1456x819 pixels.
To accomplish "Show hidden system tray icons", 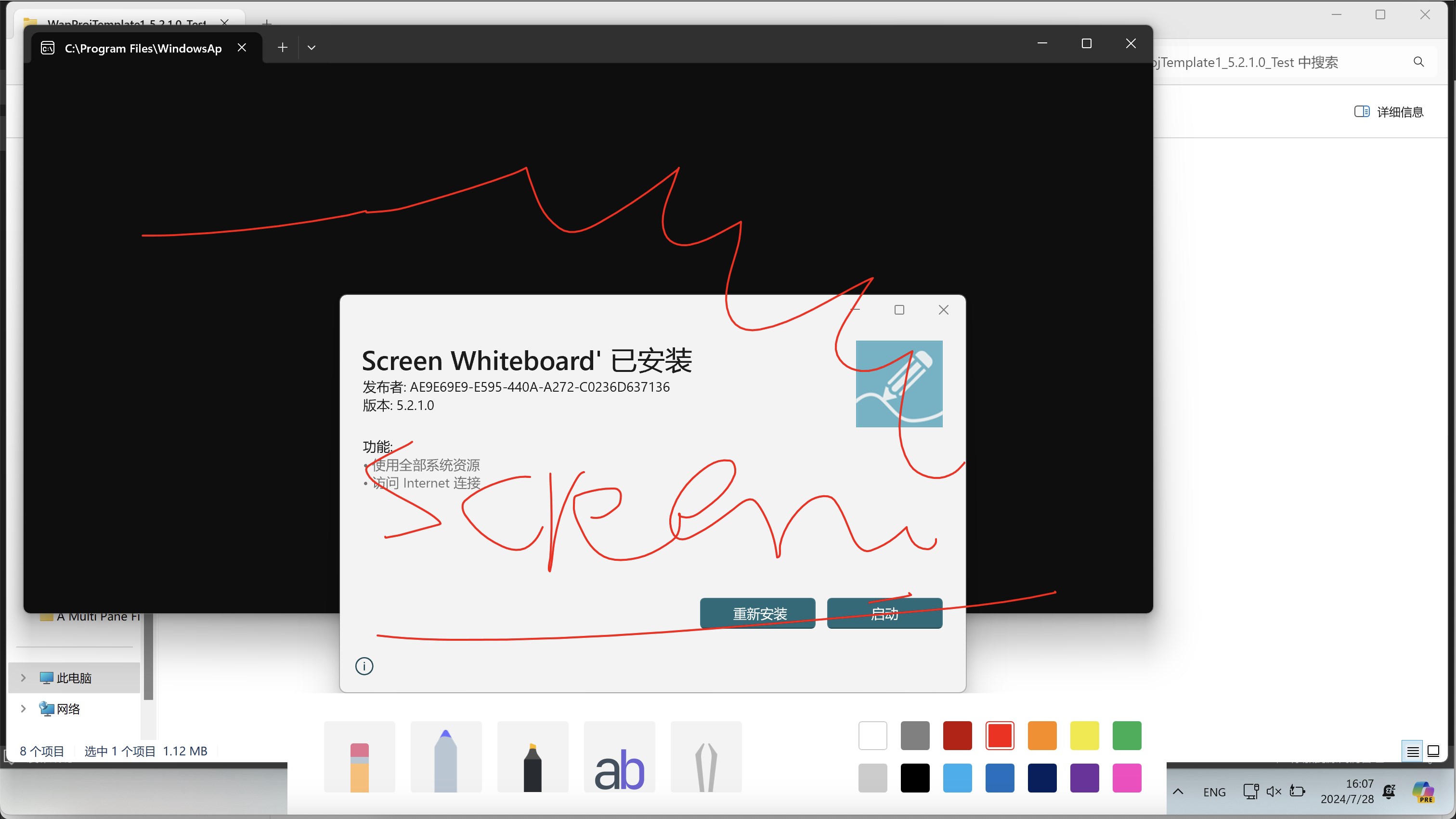I will 1178,791.
